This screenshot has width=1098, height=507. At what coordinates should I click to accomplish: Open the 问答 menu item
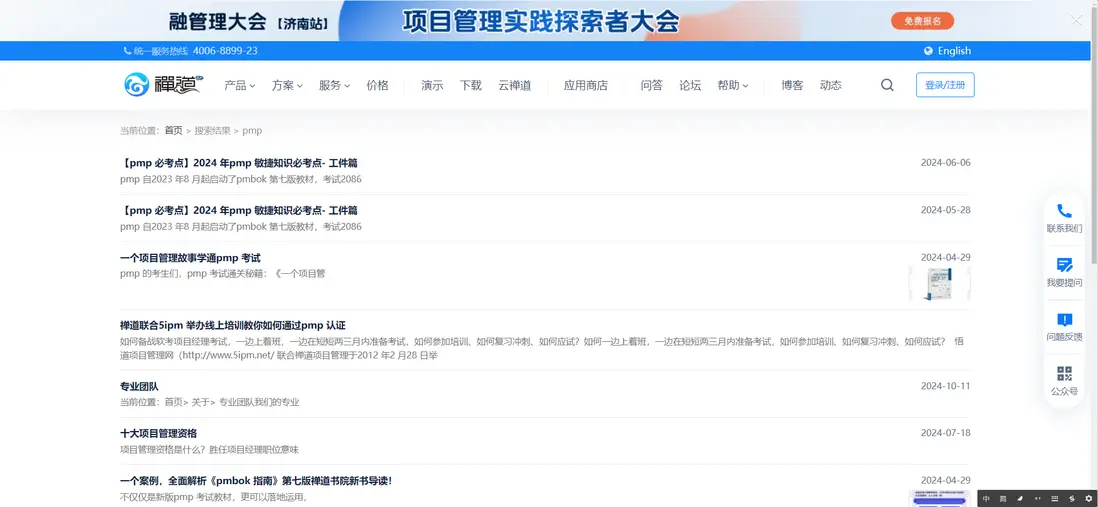[651, 85]
